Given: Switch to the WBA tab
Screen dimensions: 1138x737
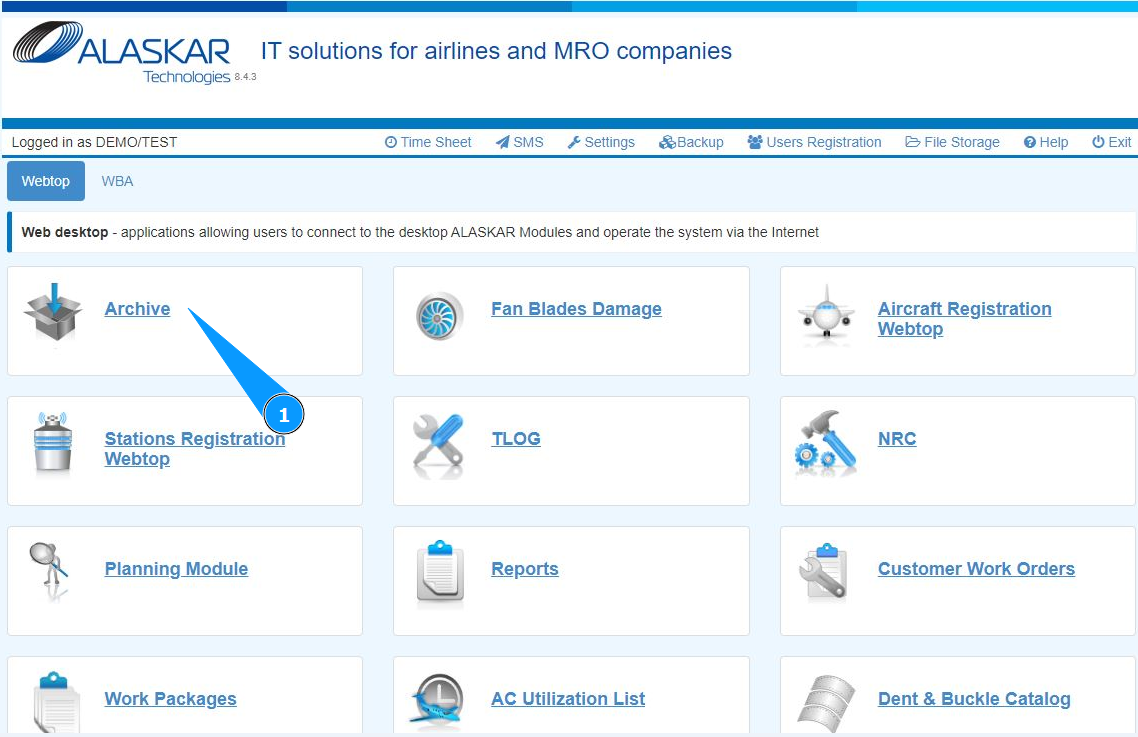Looking at the screenshot, I should 118,181.
